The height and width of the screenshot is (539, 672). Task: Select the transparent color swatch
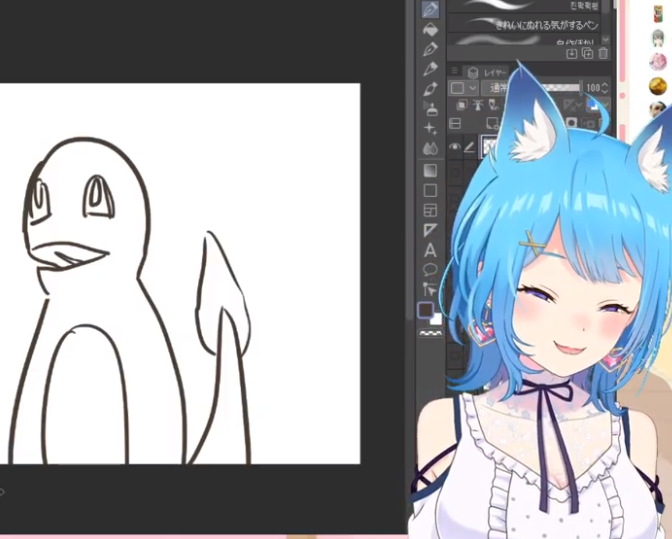431,333
